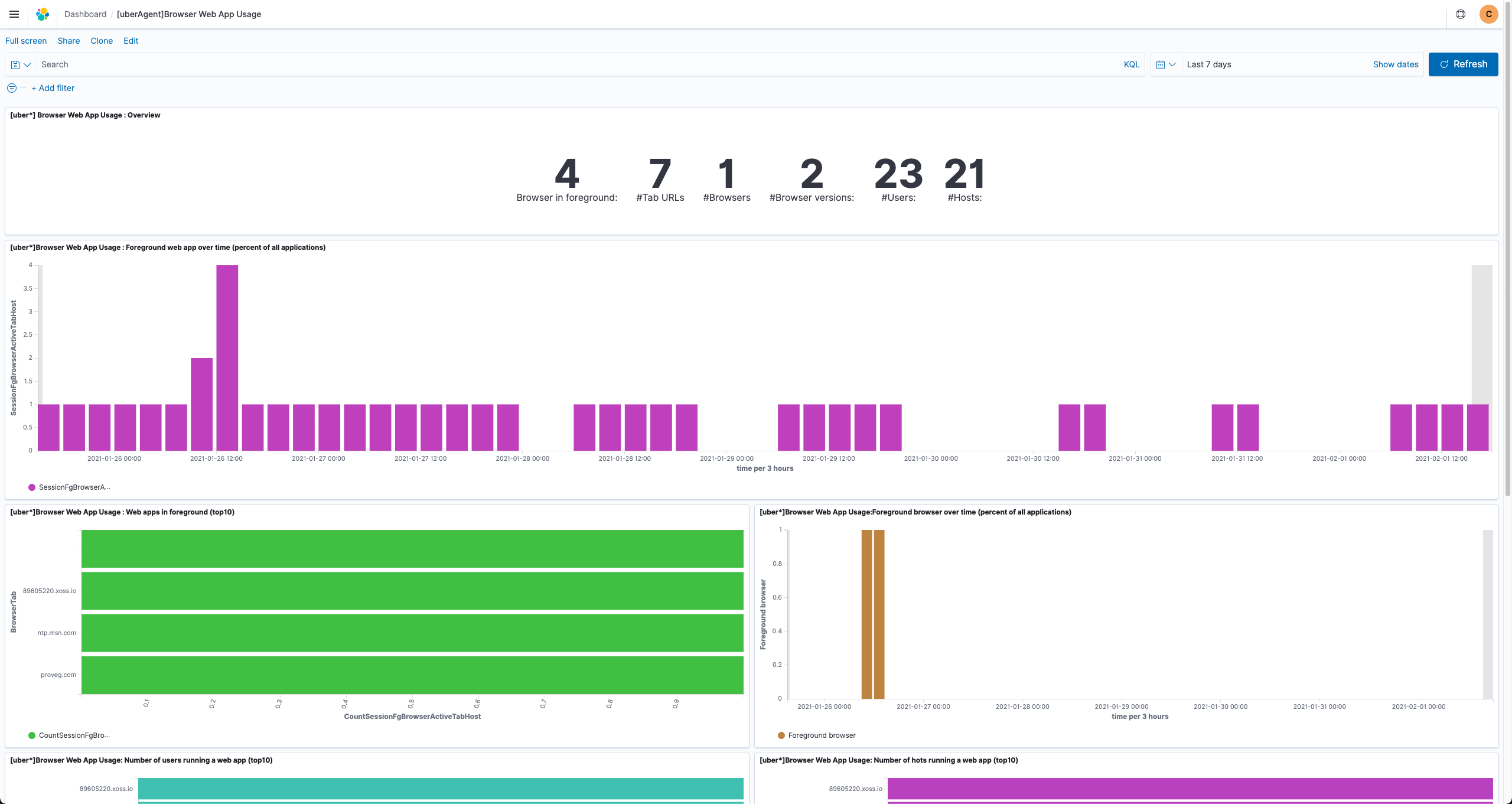Click the Add filter link
1512x804 pixels.
[53, 88]
